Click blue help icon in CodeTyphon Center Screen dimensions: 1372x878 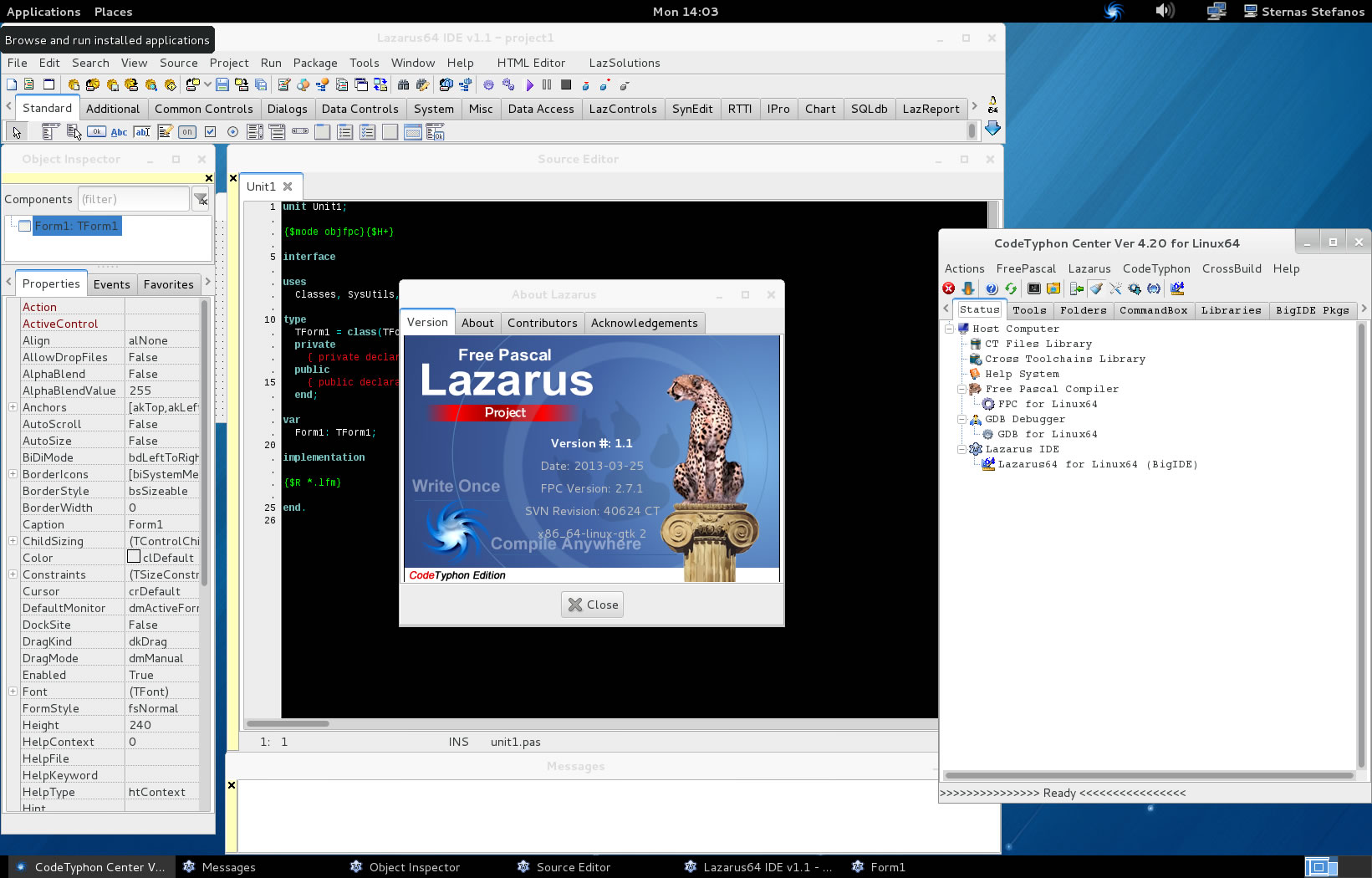point(992,288)
